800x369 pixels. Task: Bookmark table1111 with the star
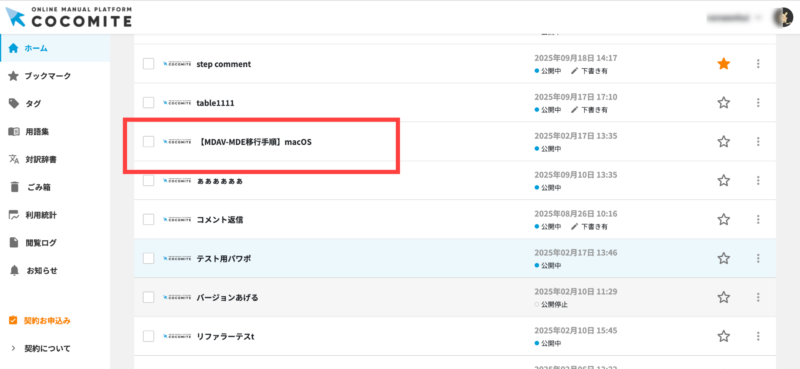723,103
